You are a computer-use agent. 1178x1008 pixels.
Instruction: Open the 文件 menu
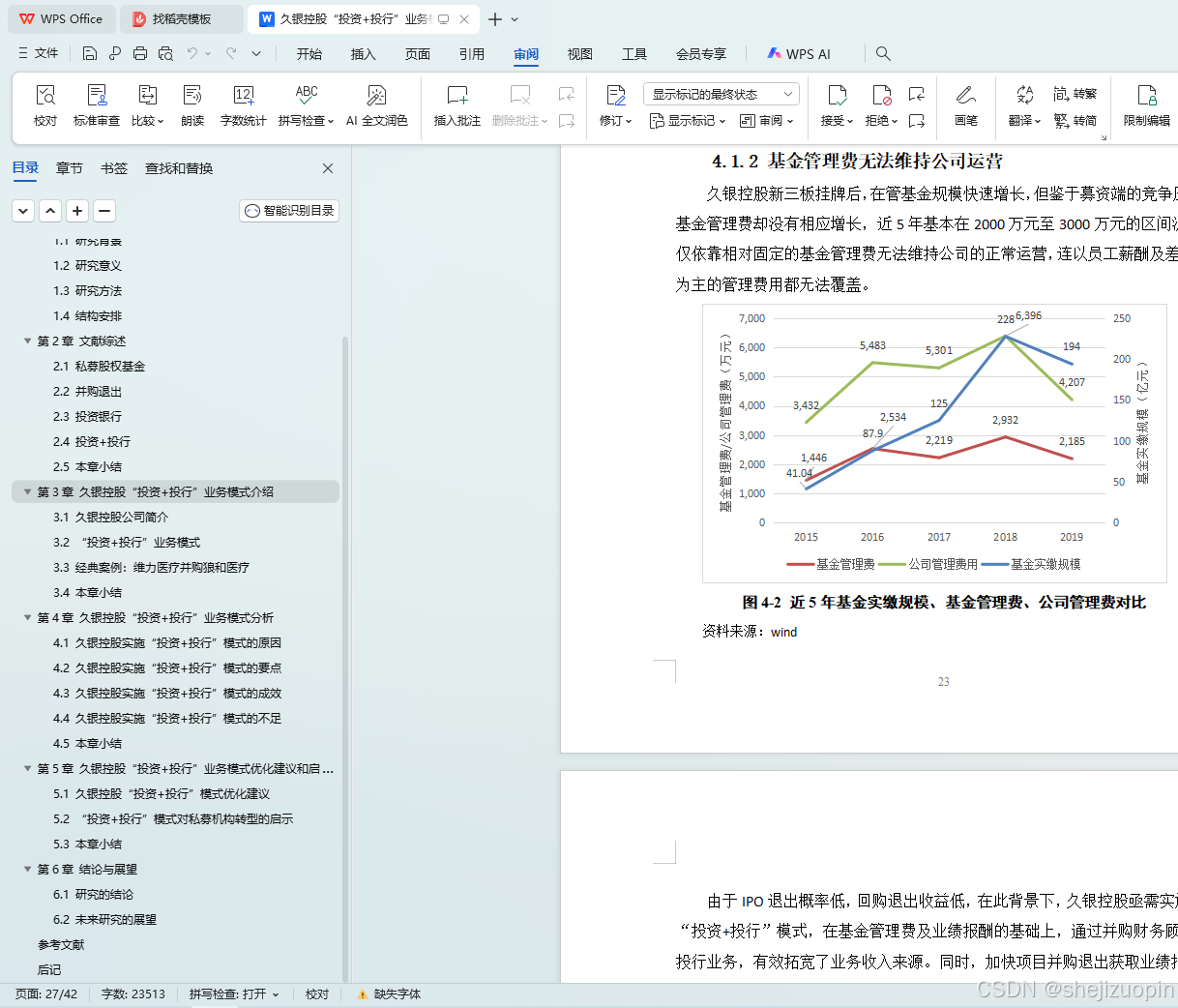[39, 54]
